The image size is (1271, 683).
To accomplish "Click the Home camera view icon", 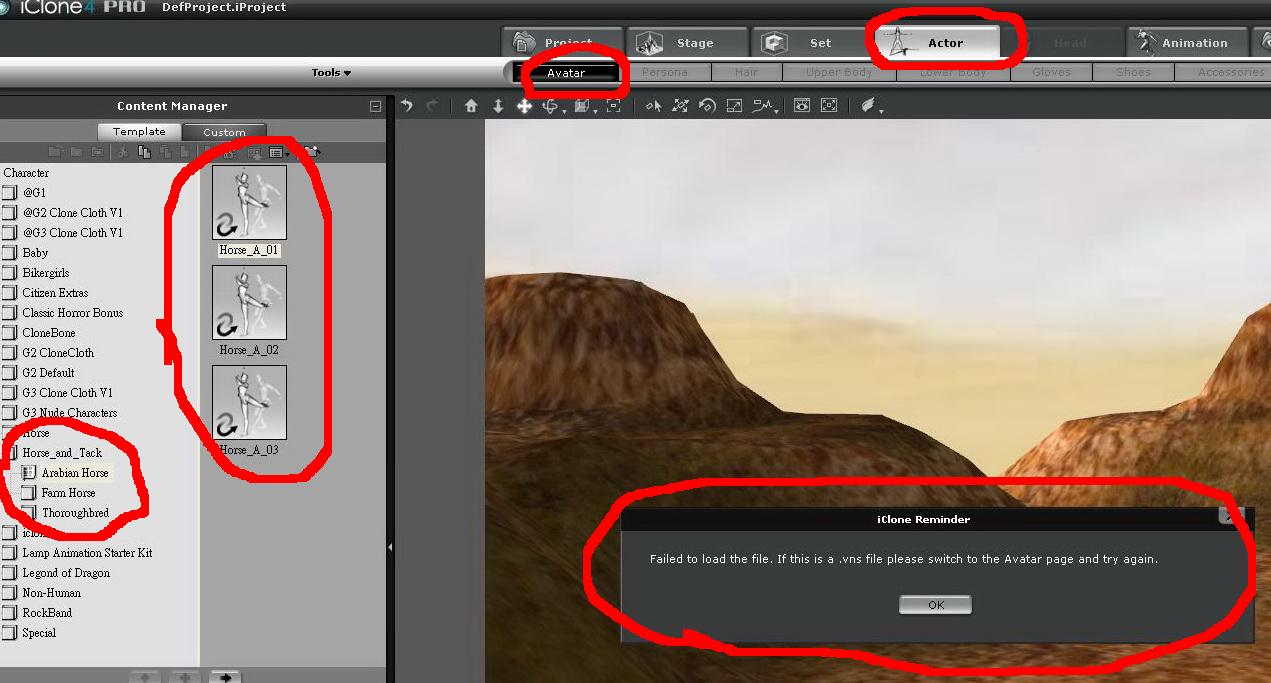I will (471, 106).
